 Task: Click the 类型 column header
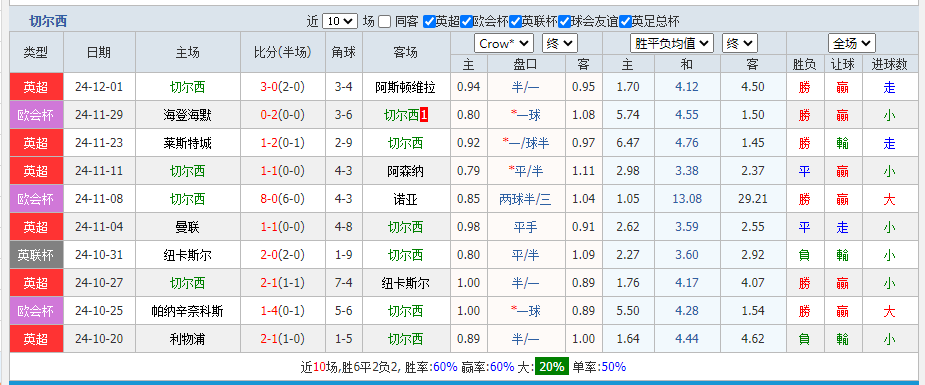coord(36,52)
